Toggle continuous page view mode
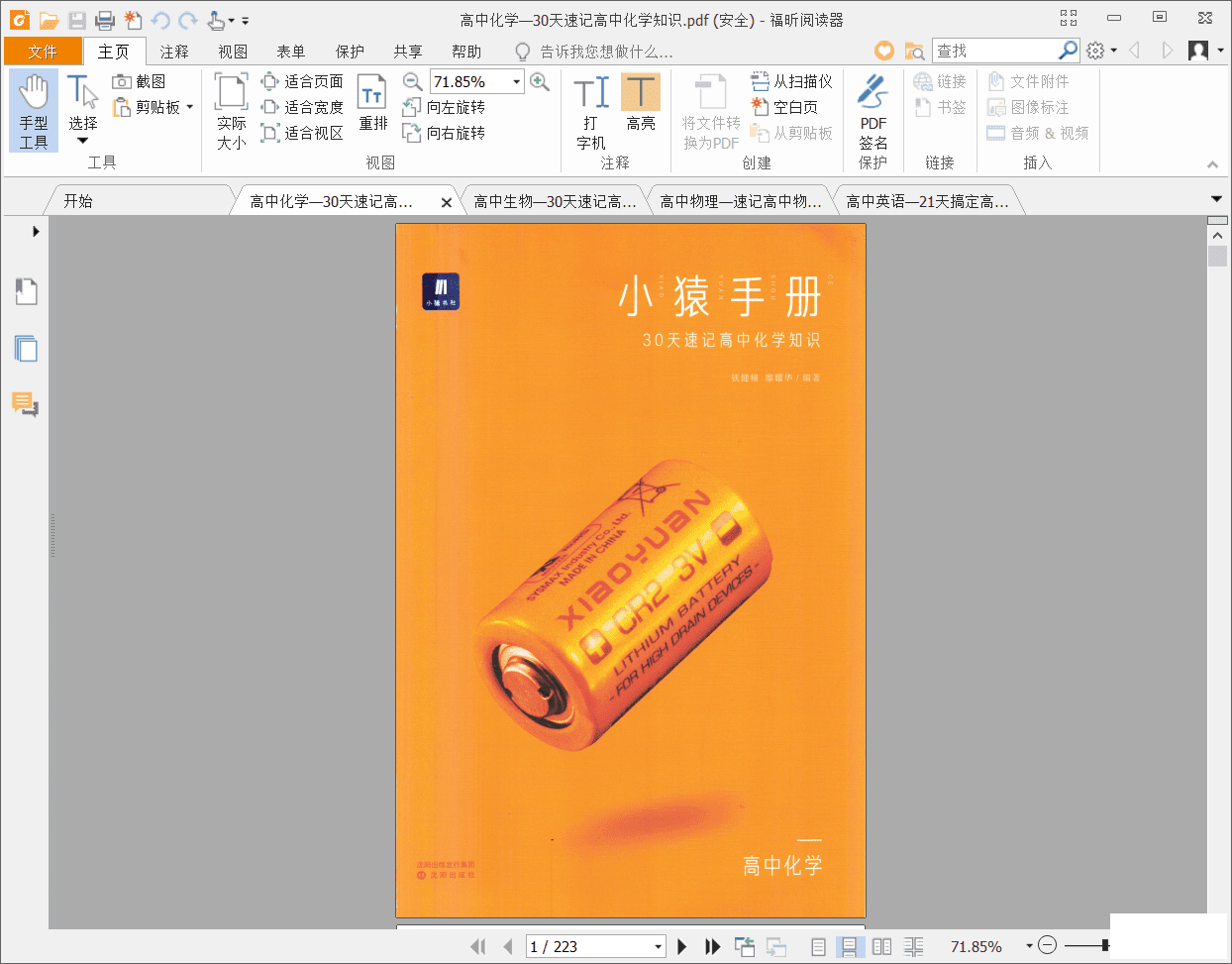This screenshot has height=964, width=1232. pos(850,946)
